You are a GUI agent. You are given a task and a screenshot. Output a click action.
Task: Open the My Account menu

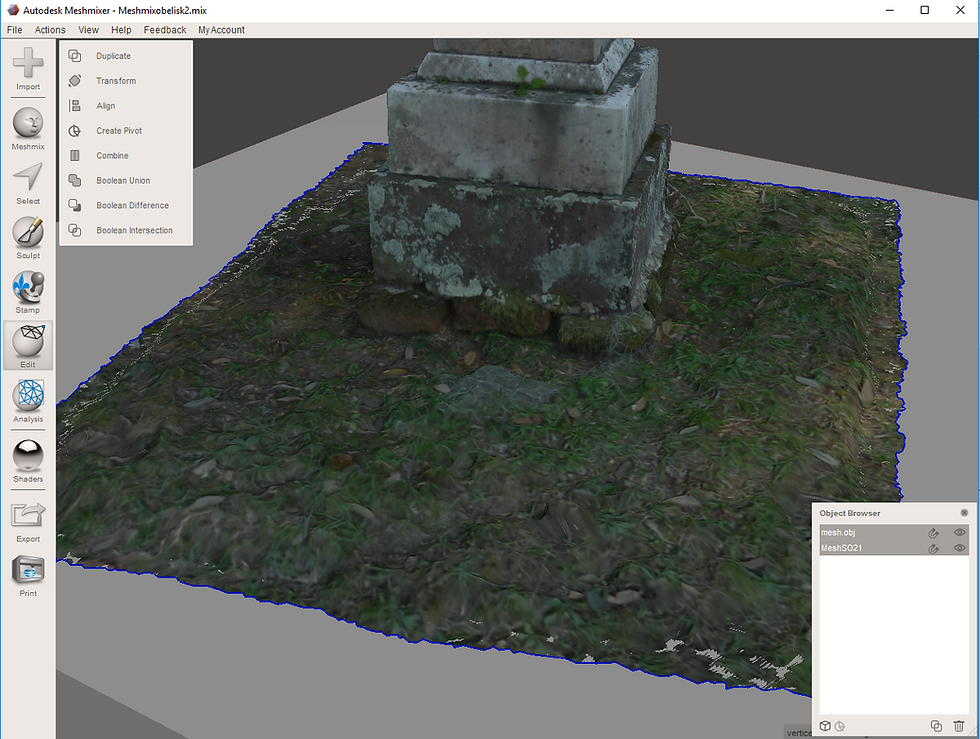(221, 30)
